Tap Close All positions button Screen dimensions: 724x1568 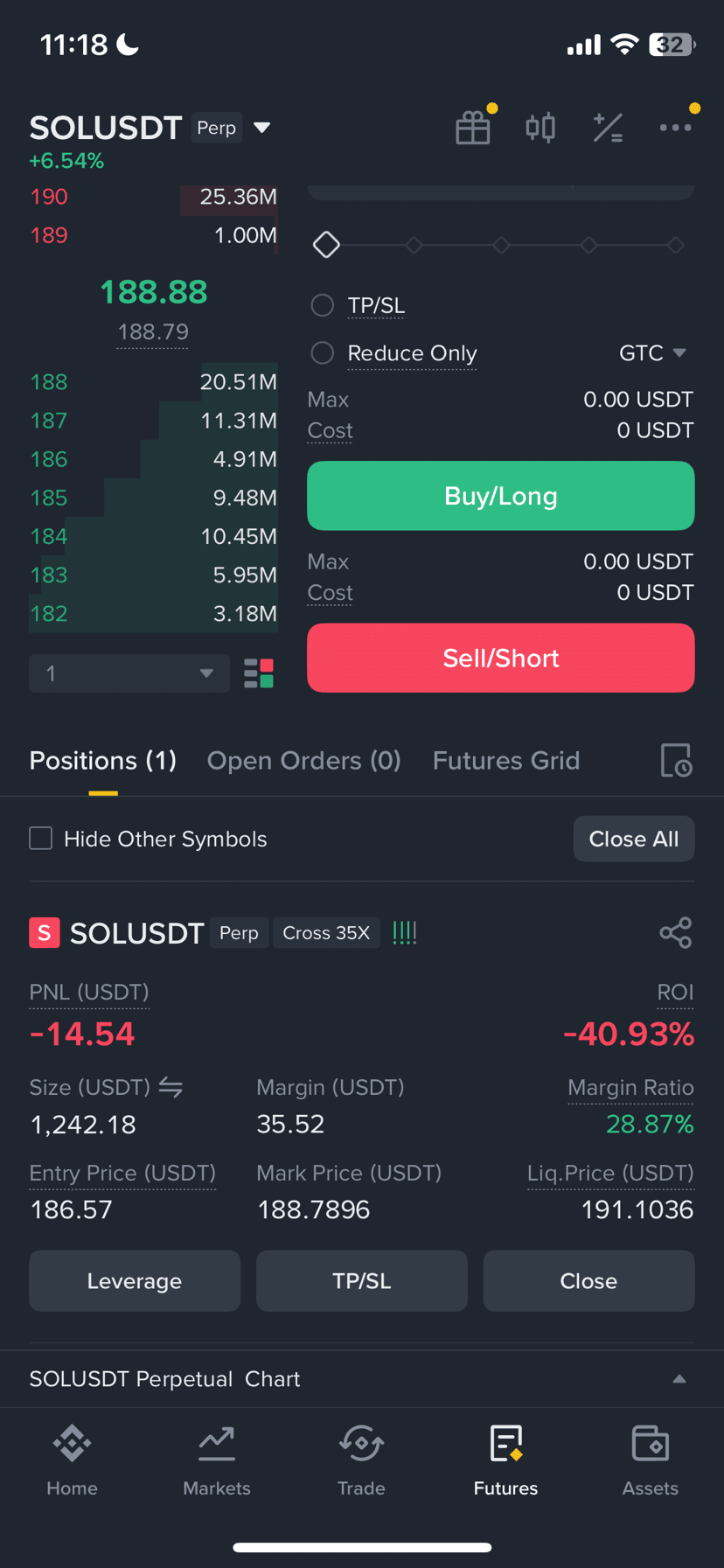tap(634, 839)
